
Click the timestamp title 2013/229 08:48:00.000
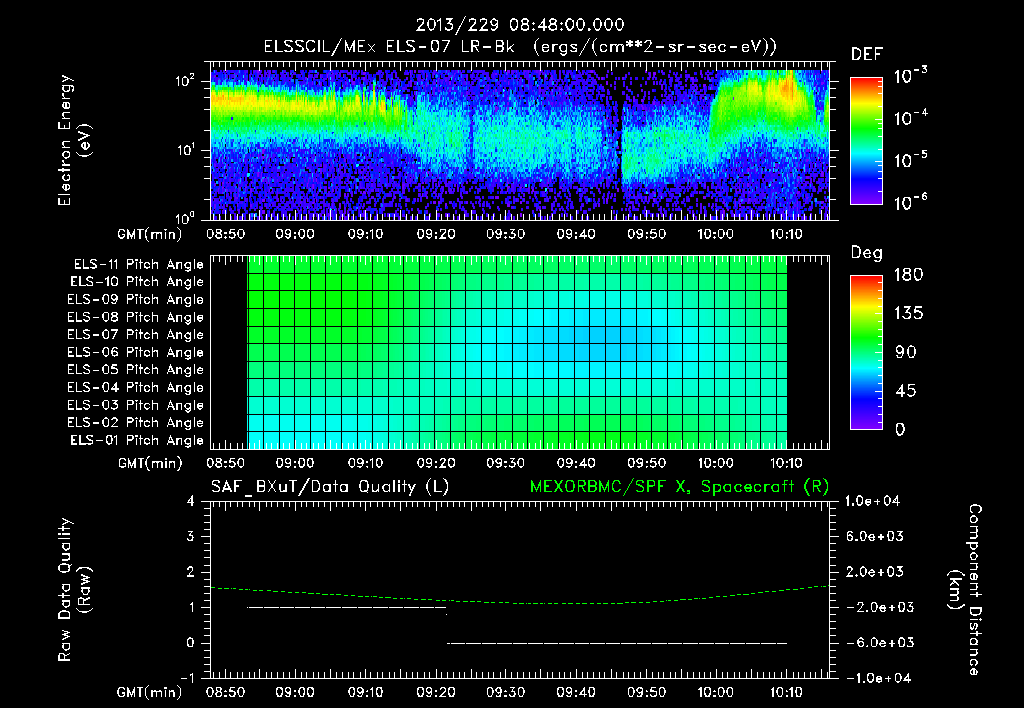coord(520,25)
